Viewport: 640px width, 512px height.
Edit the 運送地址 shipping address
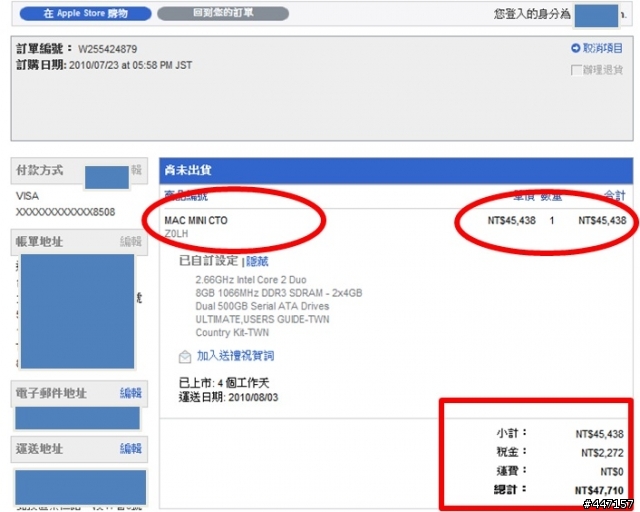pyautogui.click(x=131, y=449)
